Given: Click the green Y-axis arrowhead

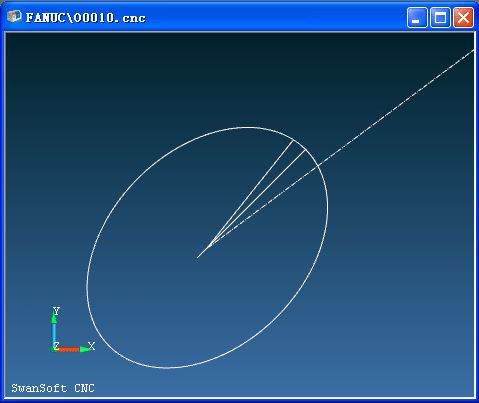Looking at the screenshot, I should point(54,319).
